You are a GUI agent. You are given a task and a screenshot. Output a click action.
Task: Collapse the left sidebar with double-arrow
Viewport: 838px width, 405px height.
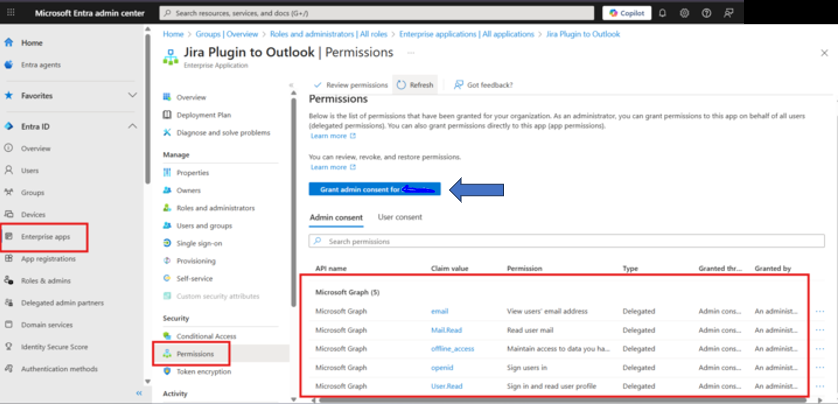tap(139, 393)
